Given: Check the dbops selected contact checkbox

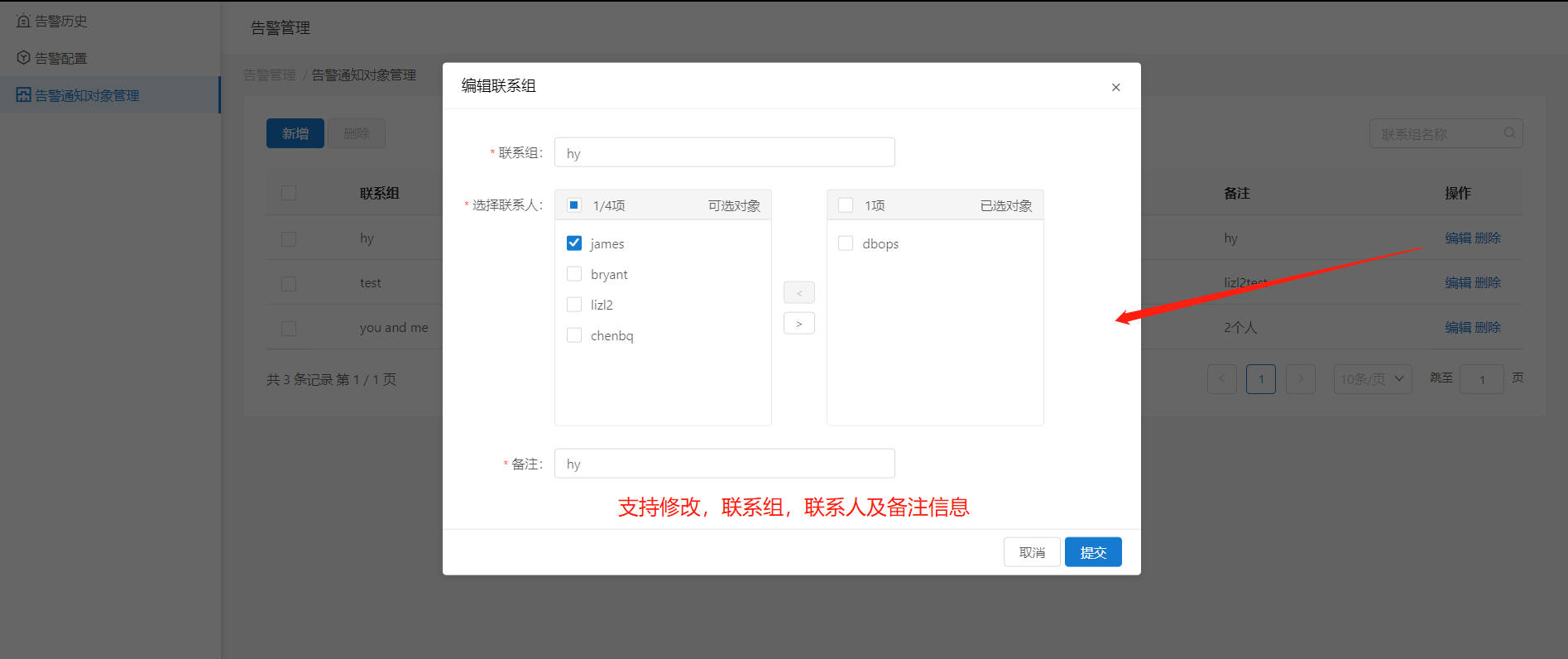Looking at the screenshot, I should tap(846, 243).
